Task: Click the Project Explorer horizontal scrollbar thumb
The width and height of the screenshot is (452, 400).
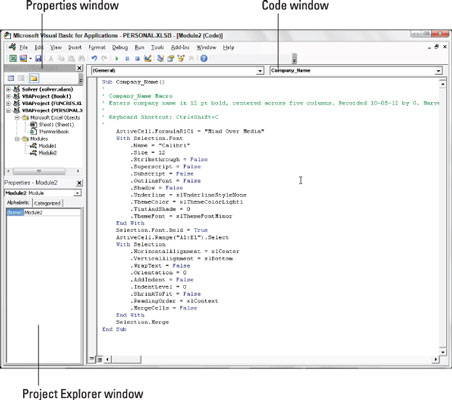Action: (39, 171)
